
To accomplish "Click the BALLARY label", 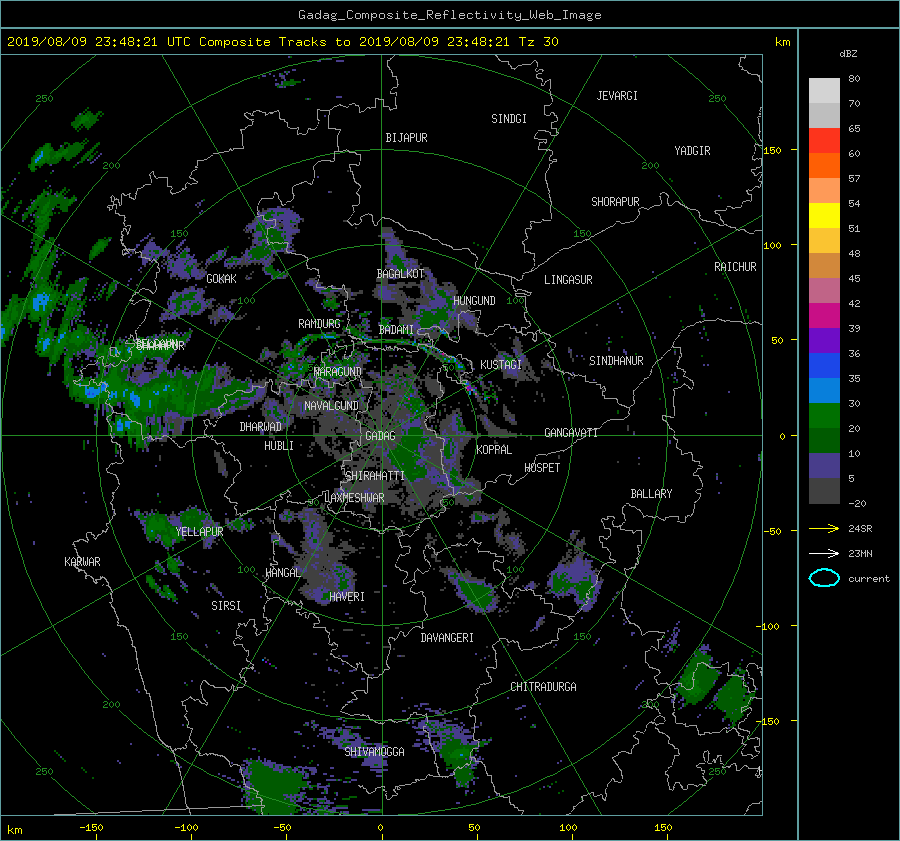I will pos(651,494).
